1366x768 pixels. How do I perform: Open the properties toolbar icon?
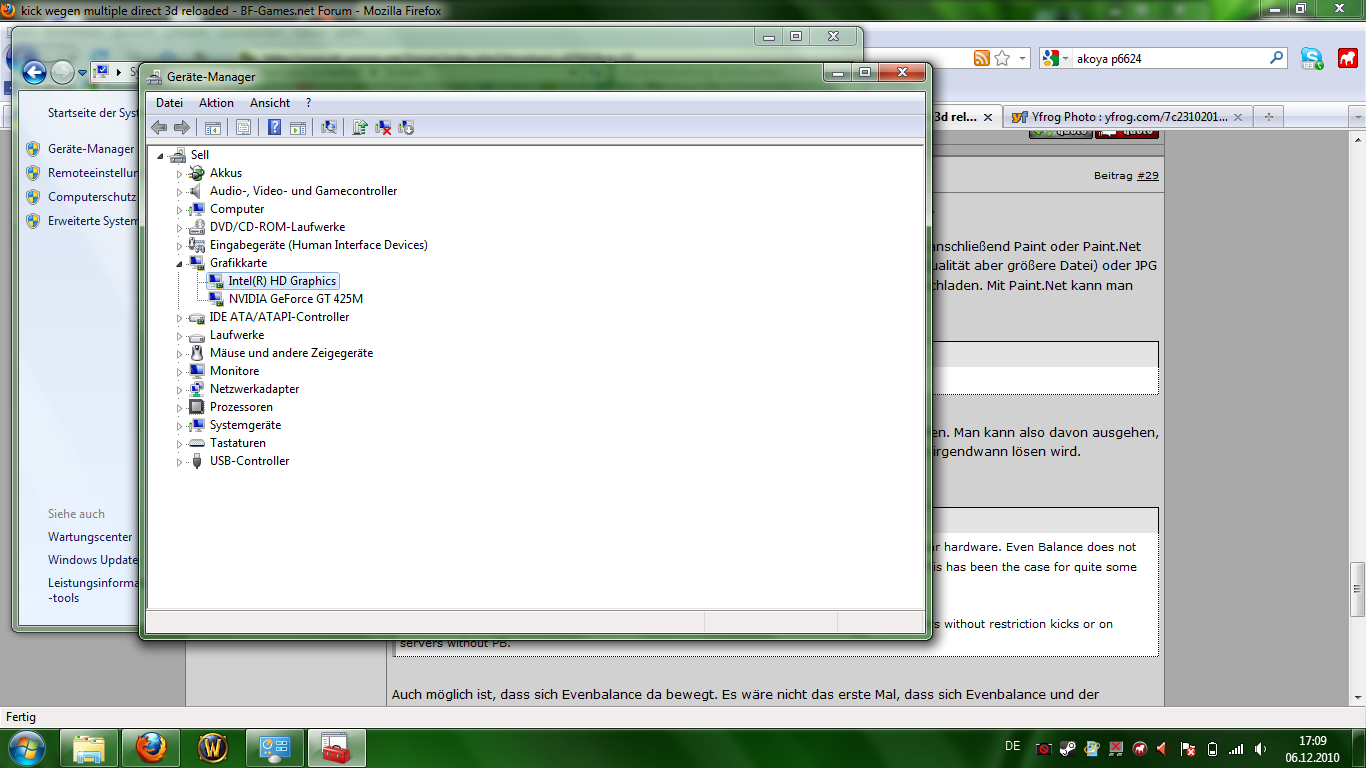pos(243,127)
